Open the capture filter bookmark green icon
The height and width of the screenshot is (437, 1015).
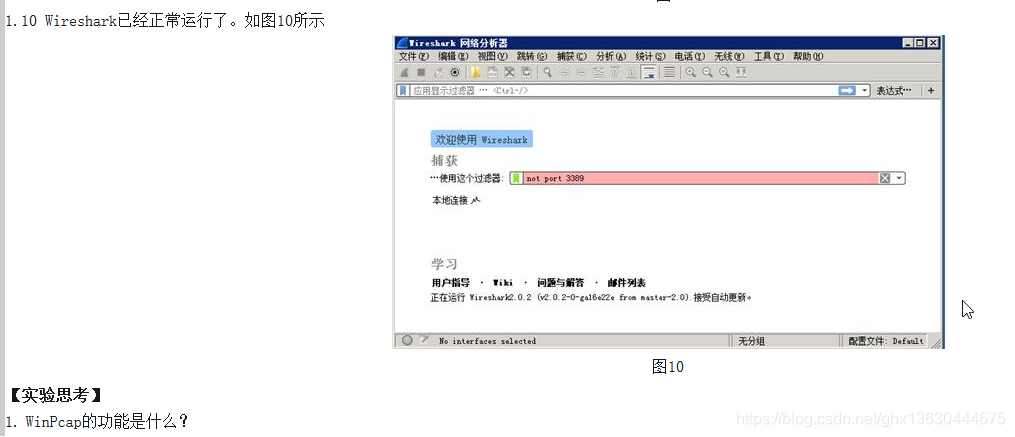coord(516,178)
